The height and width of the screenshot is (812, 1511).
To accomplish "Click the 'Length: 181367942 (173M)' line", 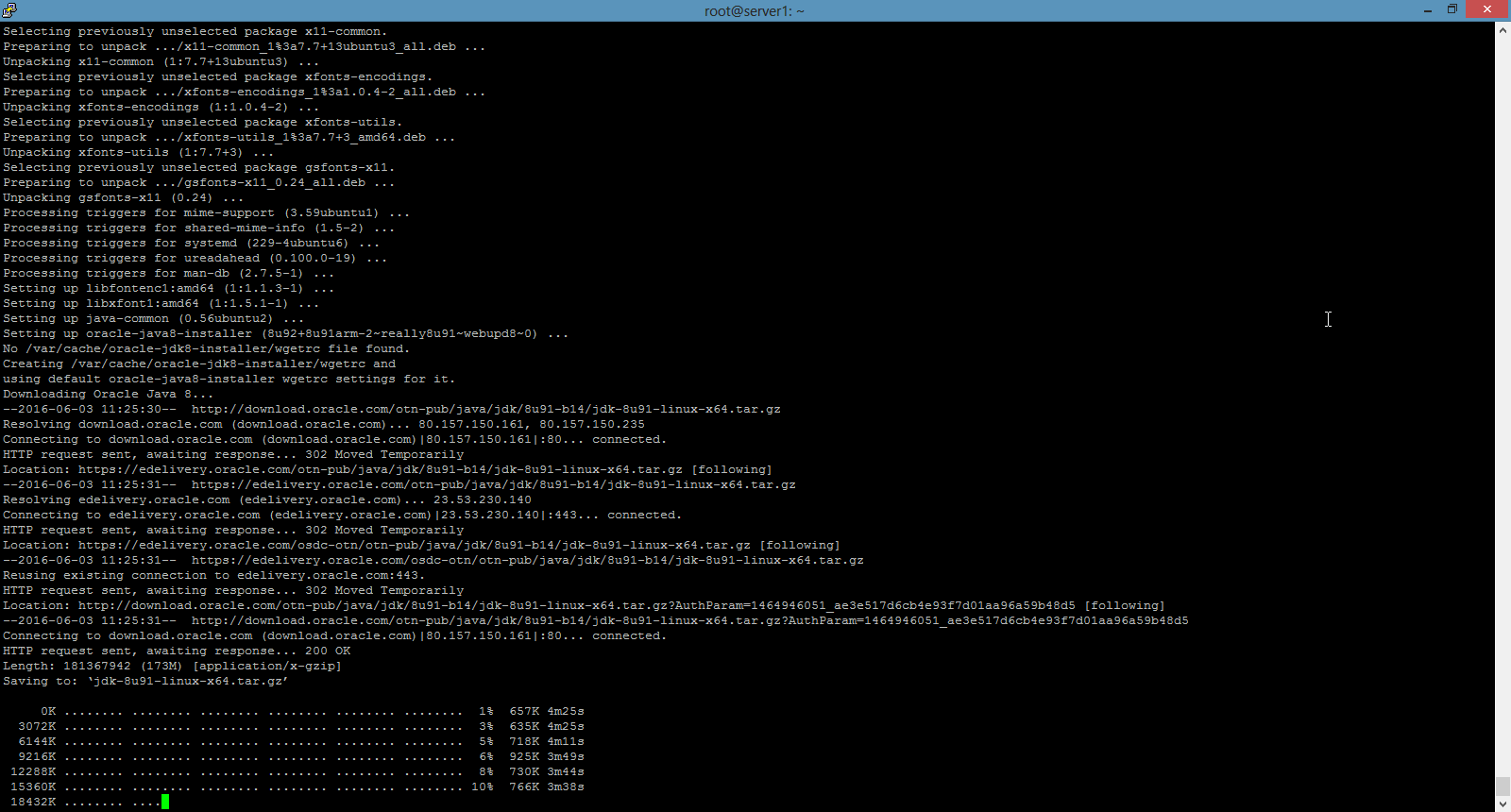I will [172, 666].
